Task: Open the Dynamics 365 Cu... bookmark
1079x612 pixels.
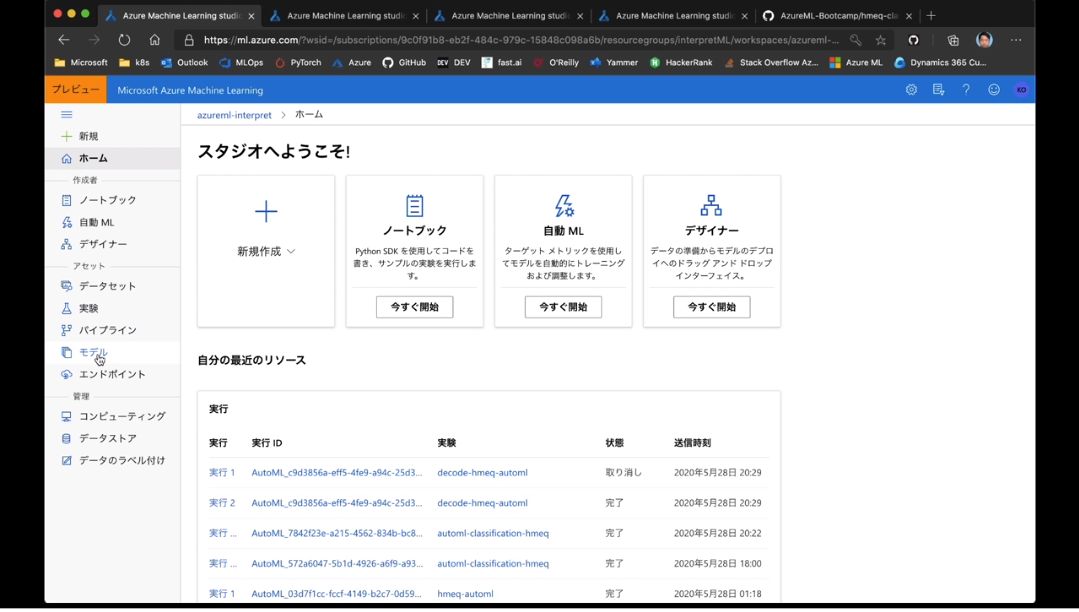Action: pyautogui.click(x=940, y=63)
